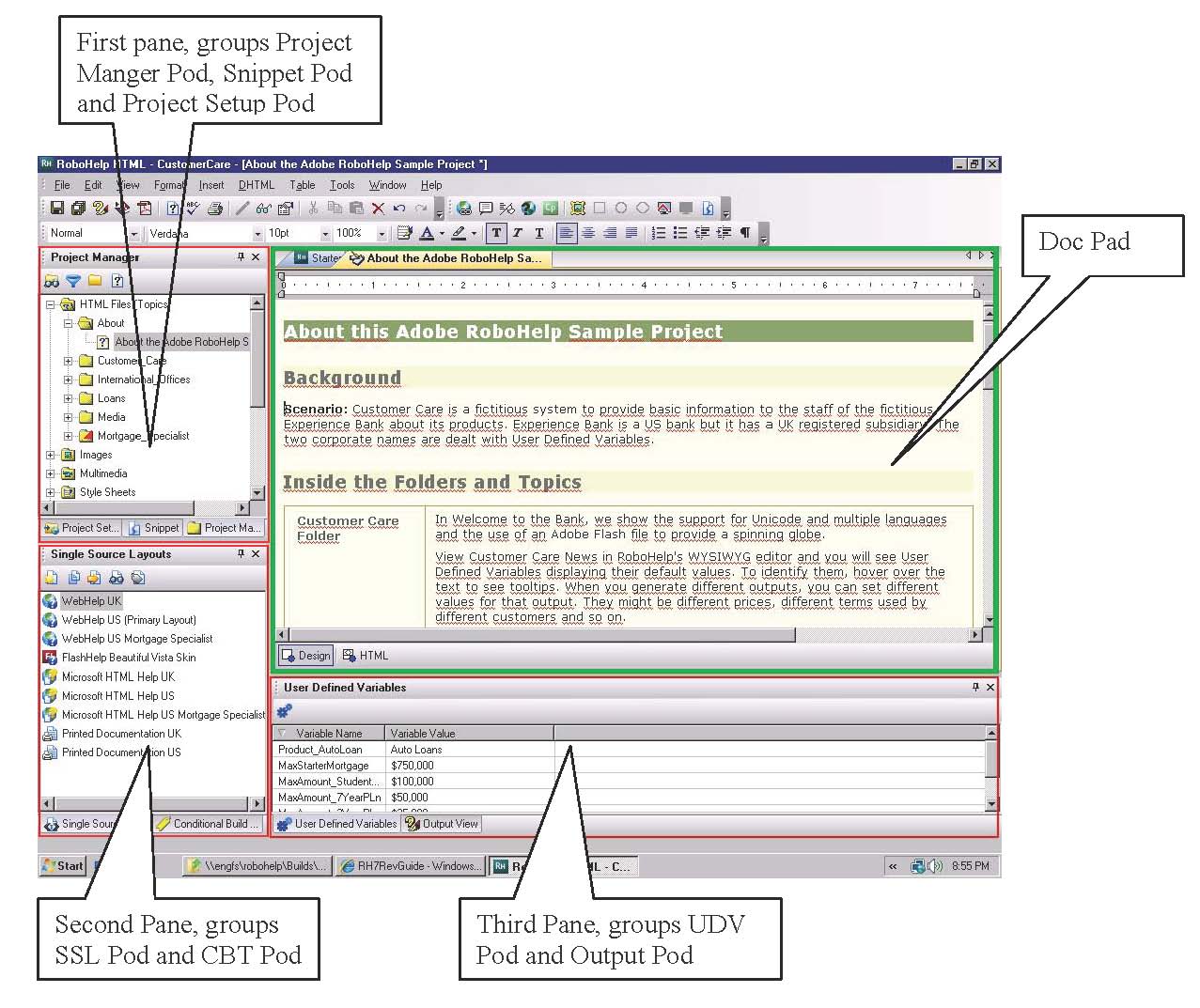Click the filter funnel icon in Project Manager
Viewport: 1200px width, 1008px height.
point(73,281)
